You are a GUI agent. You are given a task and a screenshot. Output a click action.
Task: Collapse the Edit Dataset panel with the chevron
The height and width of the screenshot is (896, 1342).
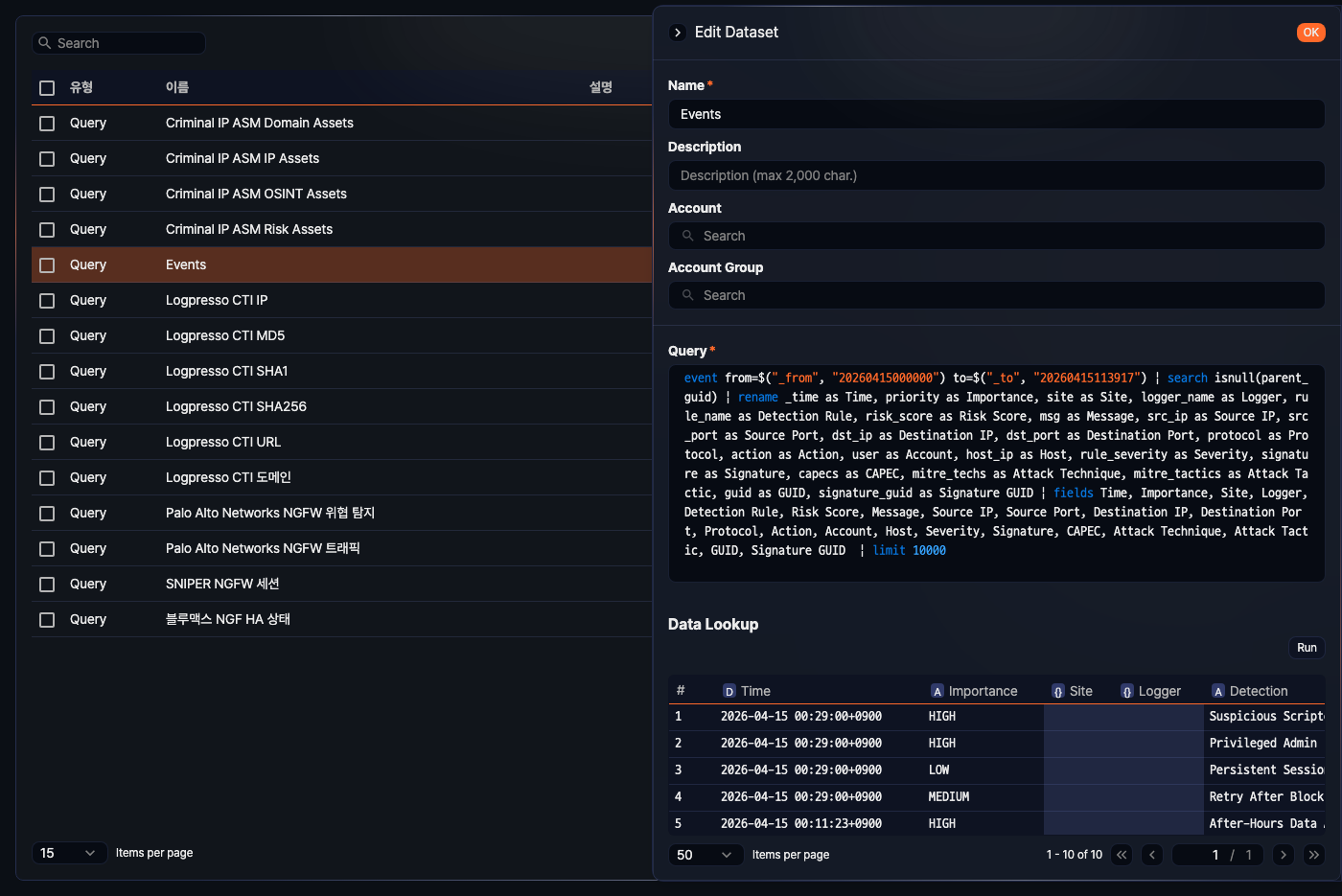[x=677, y=32]
